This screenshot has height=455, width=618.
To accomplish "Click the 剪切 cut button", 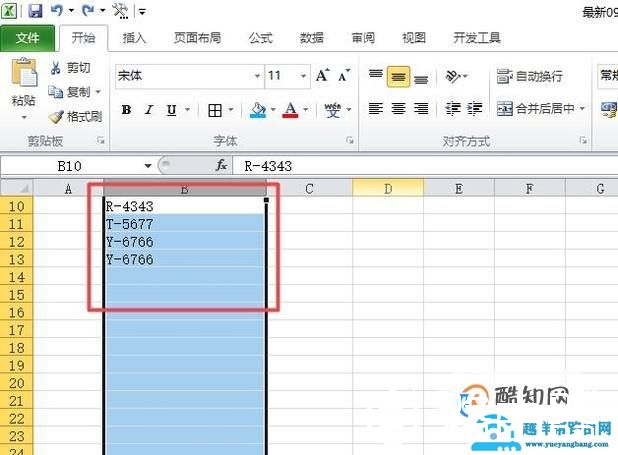I will point(71,68).
